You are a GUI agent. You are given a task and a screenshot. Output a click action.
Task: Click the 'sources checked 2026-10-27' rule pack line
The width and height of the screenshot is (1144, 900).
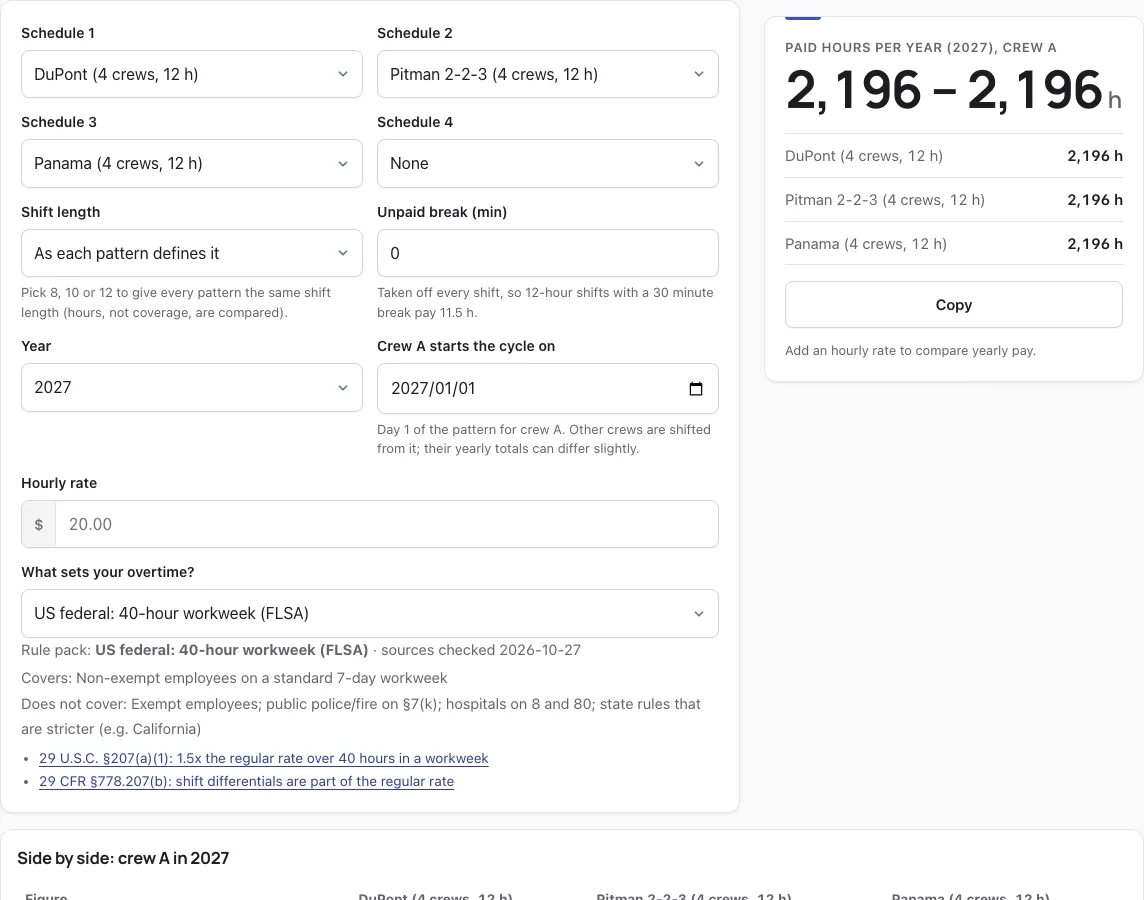pyautogui.click(x=301, y=651)
